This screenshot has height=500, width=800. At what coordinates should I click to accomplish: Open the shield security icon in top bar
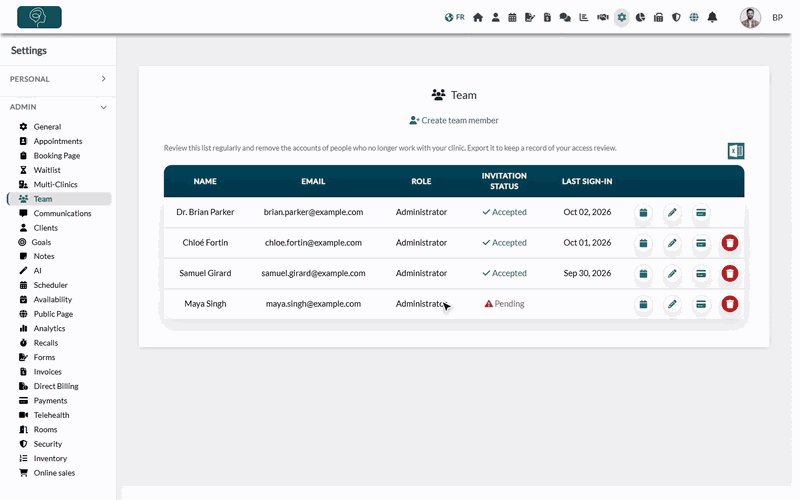pyautogui.click(x=676, y=17)
